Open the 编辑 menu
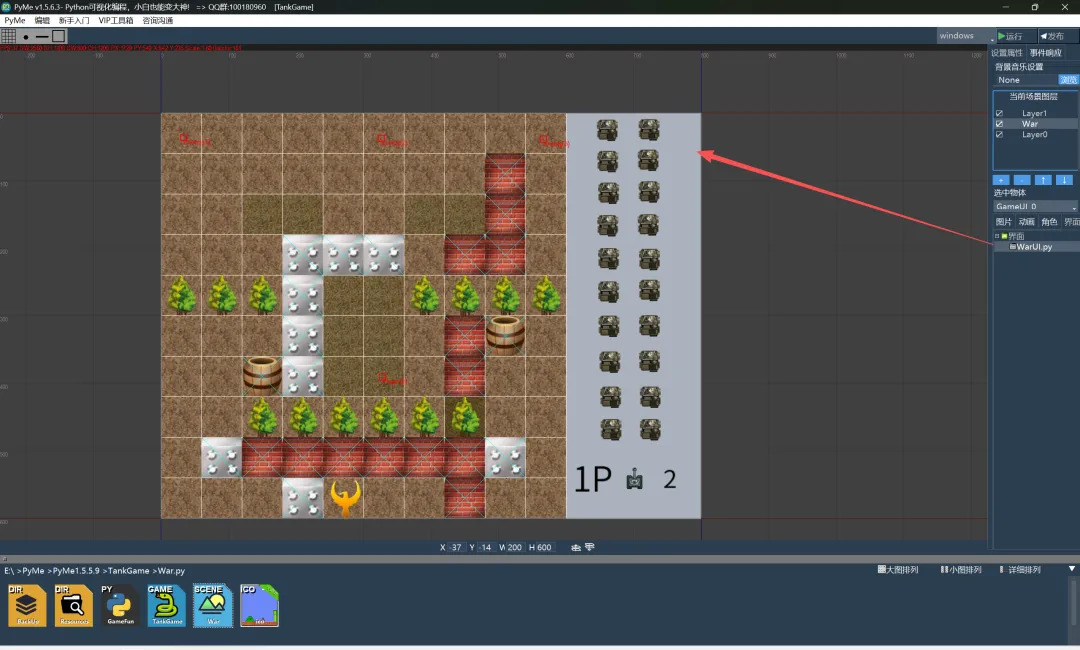The image size is (1080, 650). pos(42,21)
